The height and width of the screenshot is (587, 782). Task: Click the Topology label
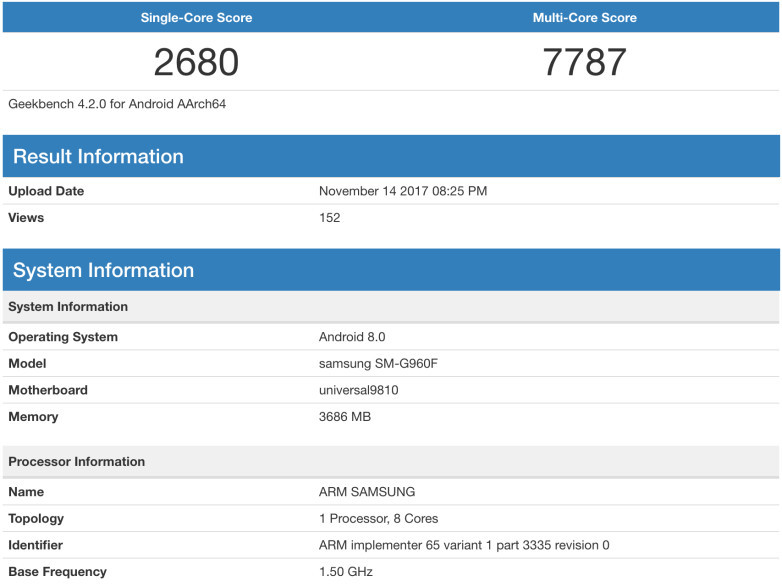[36, 519]
